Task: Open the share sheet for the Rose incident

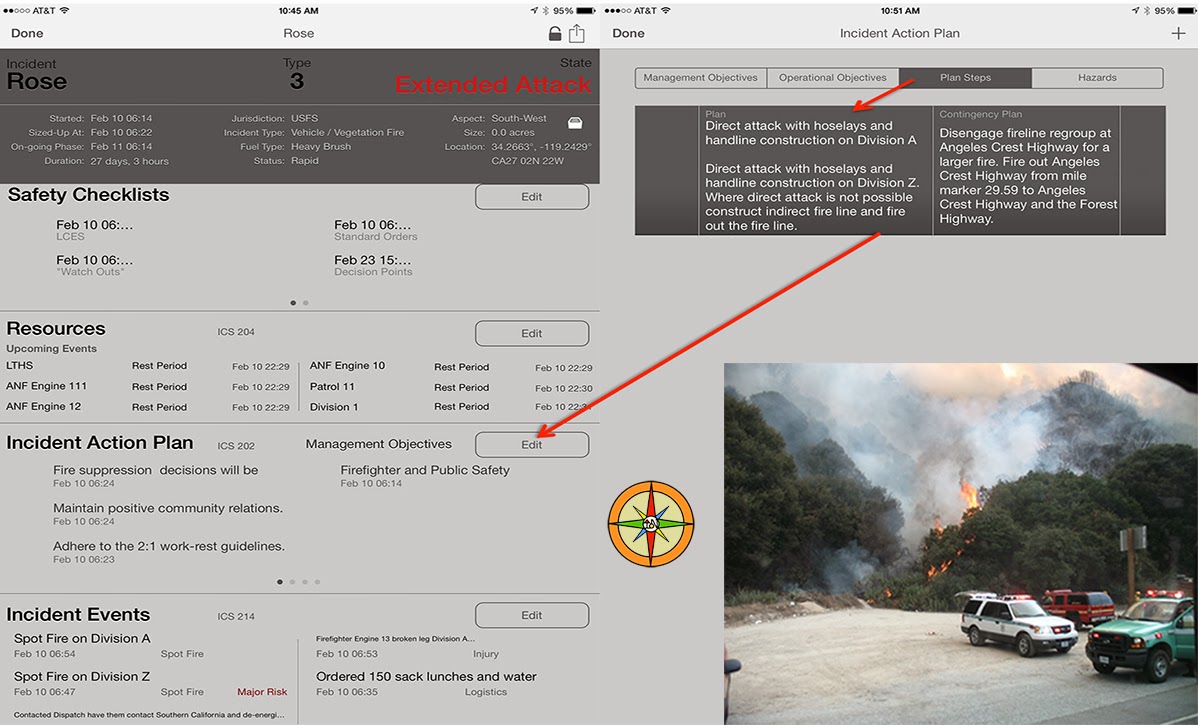Action: coord(577,33)
